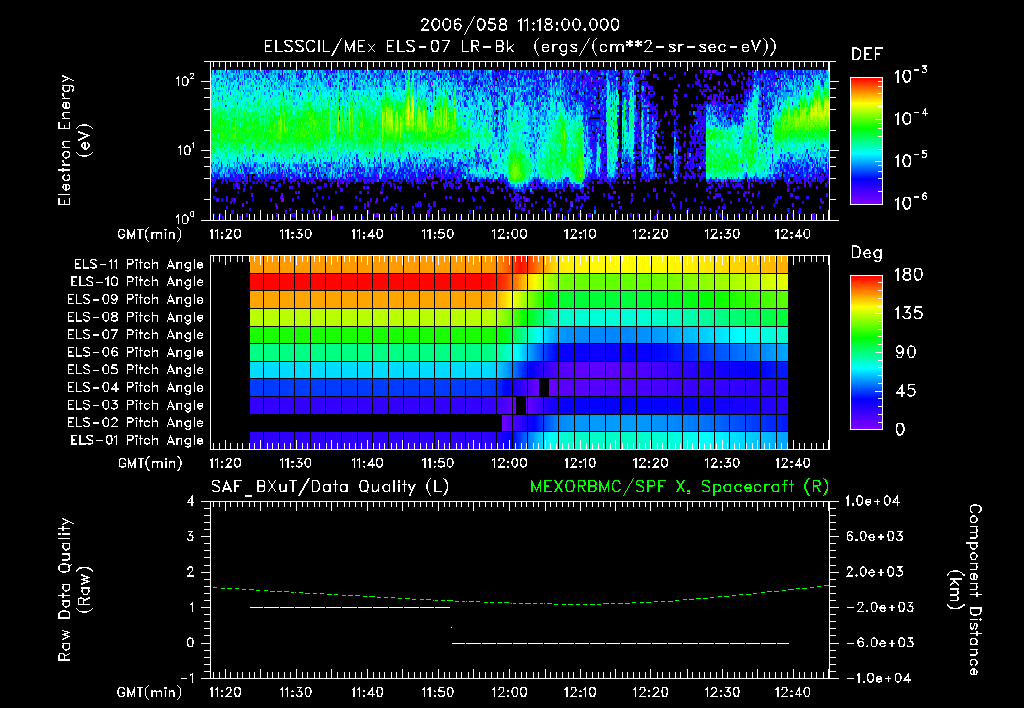1024x708 pixels.
Task: Click GMT(min) label under data quality plot
Action: click(x=150, y=692)
